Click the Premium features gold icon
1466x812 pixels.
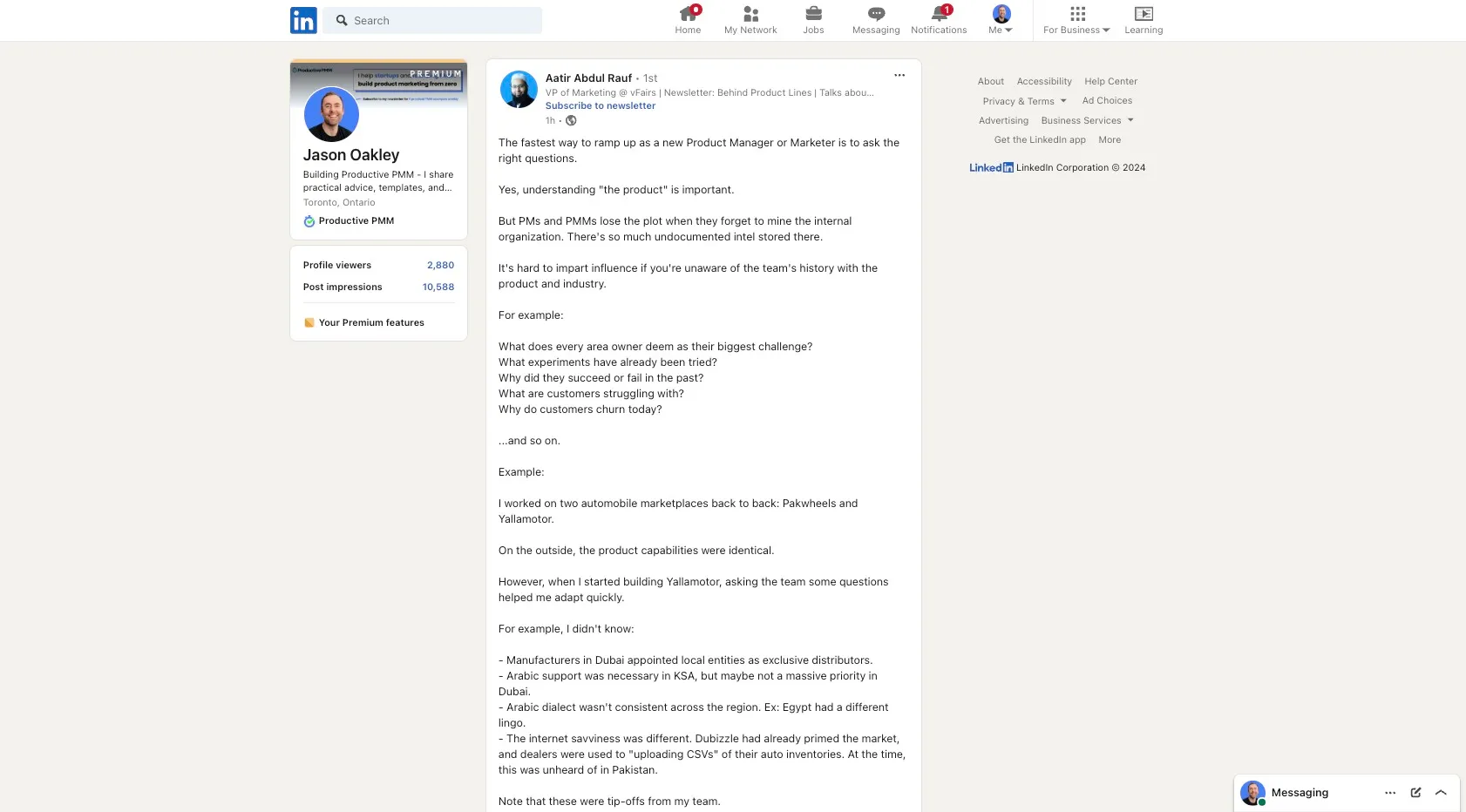[x=309, y=322]
